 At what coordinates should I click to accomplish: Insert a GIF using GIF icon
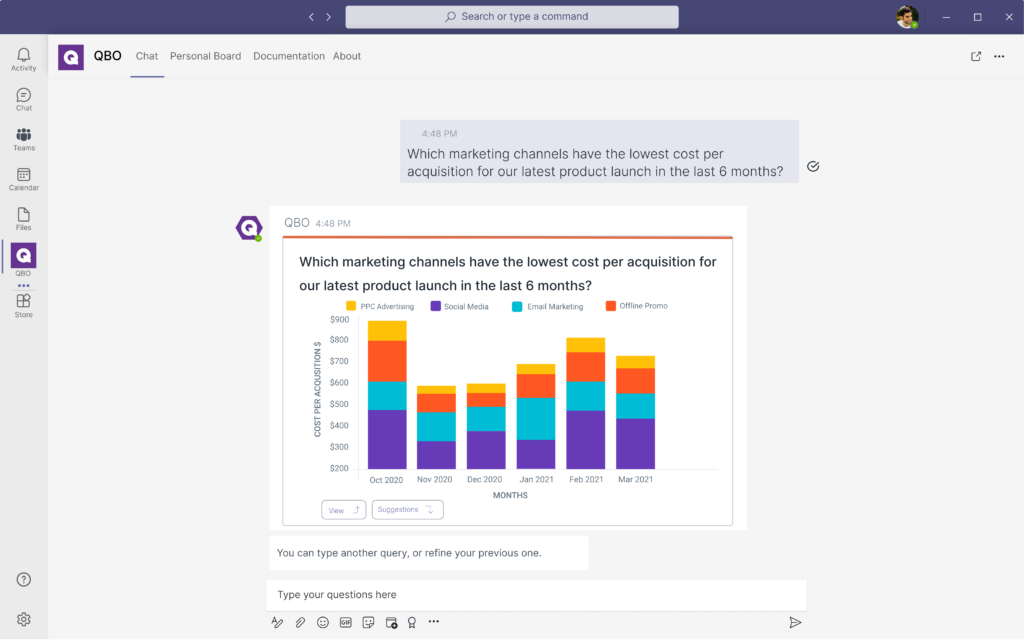point(346,622)
